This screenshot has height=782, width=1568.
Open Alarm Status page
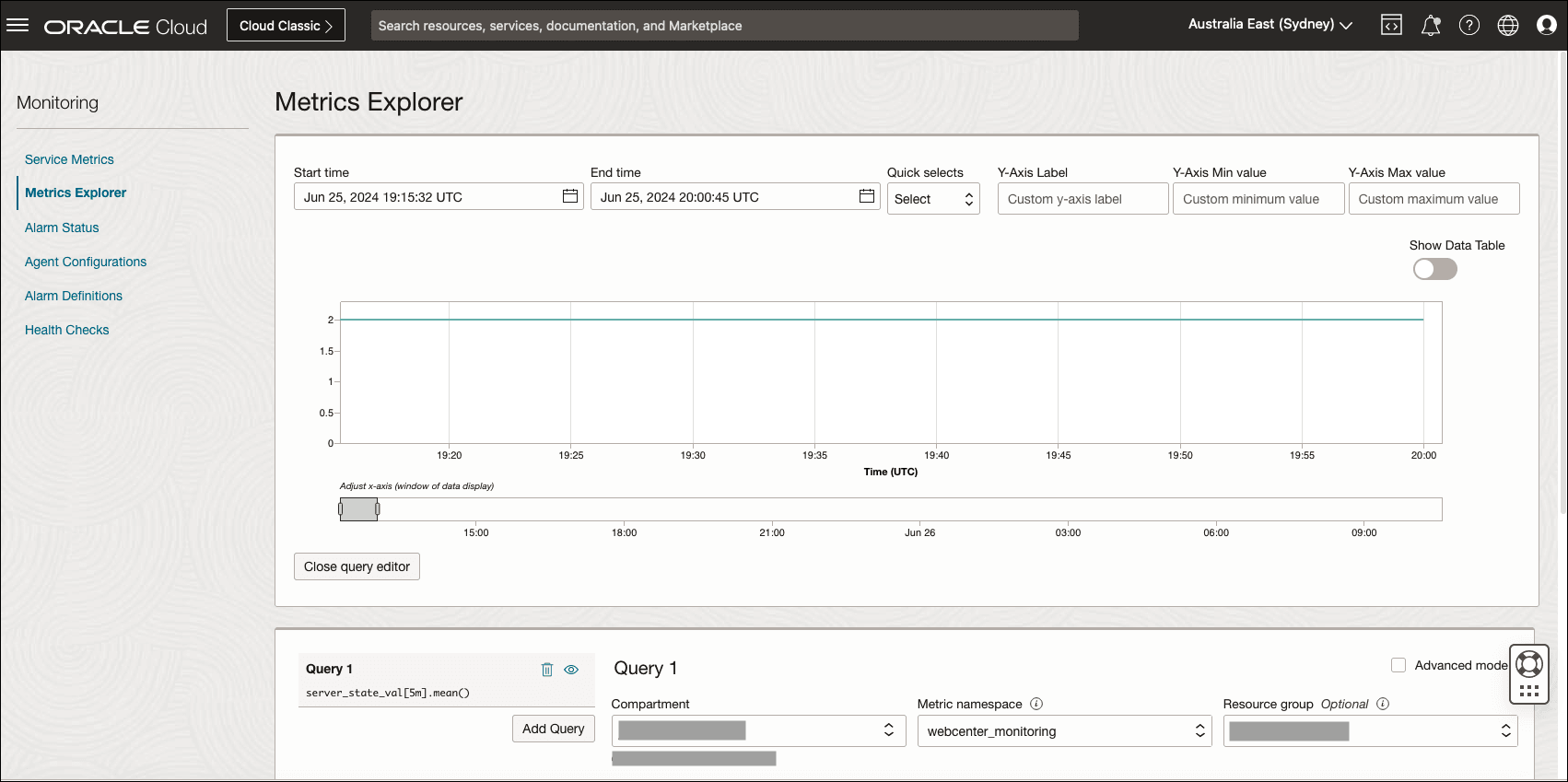pyautogui.click(x=62, y=228)
